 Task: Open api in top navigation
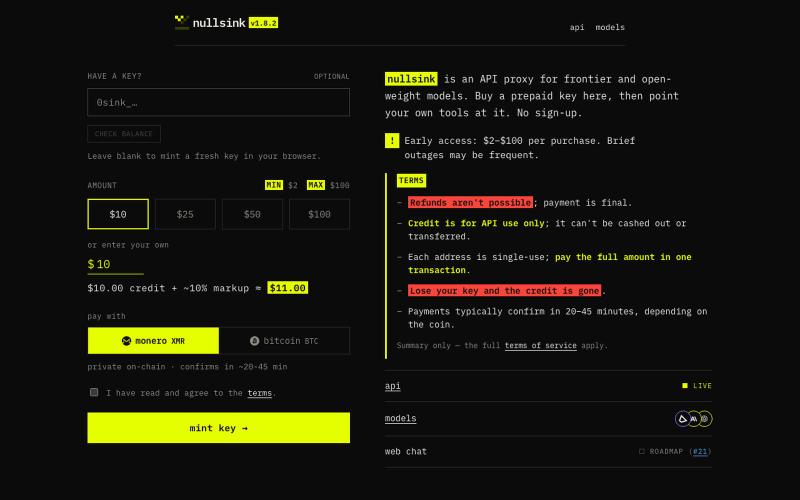[577, 28]
